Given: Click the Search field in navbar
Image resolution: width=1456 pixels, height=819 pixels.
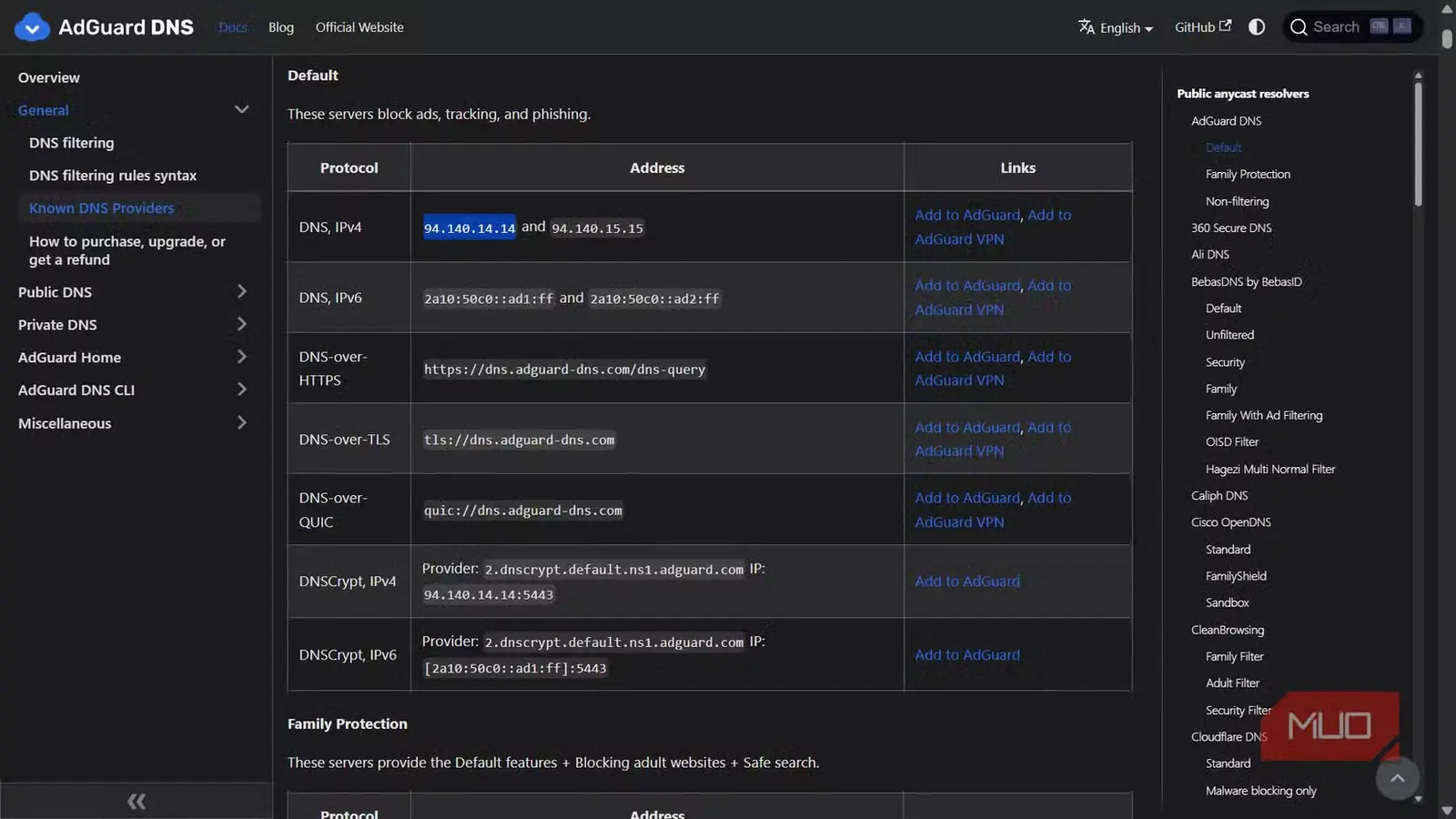Looking at the screenshot, I should [1351, 27].
